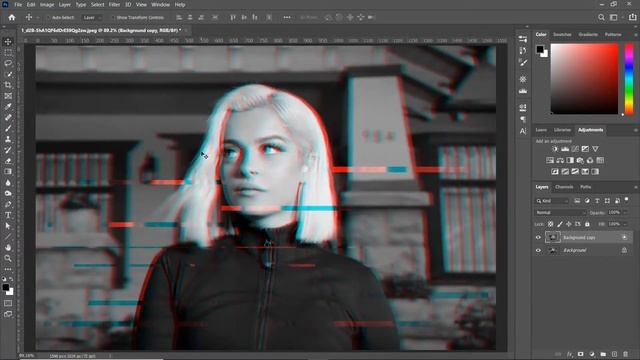Expand the Opacity slider arrow
640x360 pixels.
[x=626, y=213]
